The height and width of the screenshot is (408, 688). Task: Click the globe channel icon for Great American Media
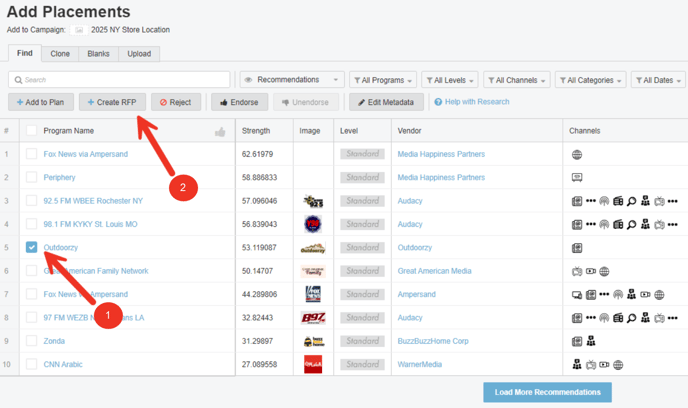604,272
